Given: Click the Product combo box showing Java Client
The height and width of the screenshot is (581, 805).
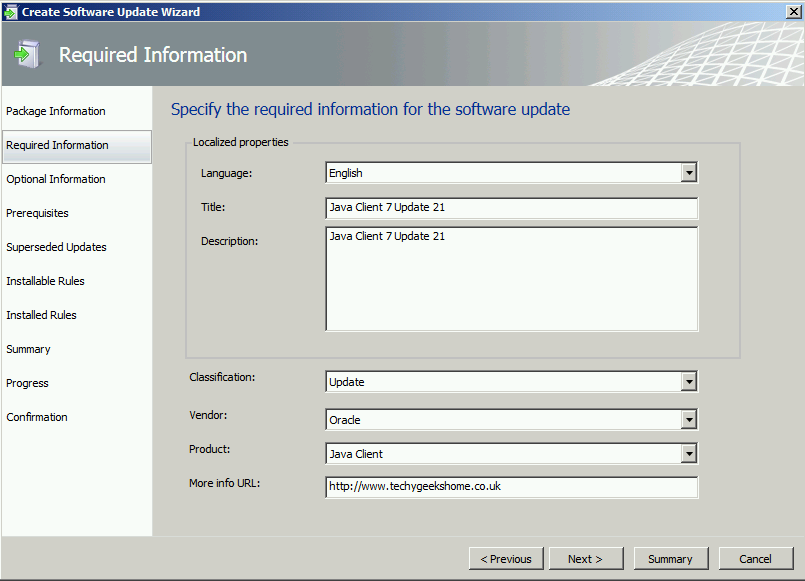Looking at the screenshot, I should tap(511, 454).
